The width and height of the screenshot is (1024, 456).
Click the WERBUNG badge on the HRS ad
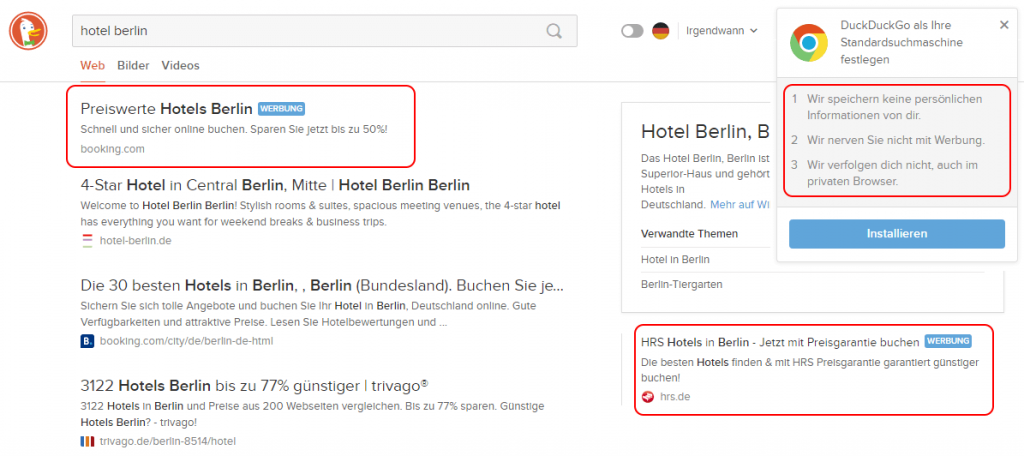tap(948, 341)
